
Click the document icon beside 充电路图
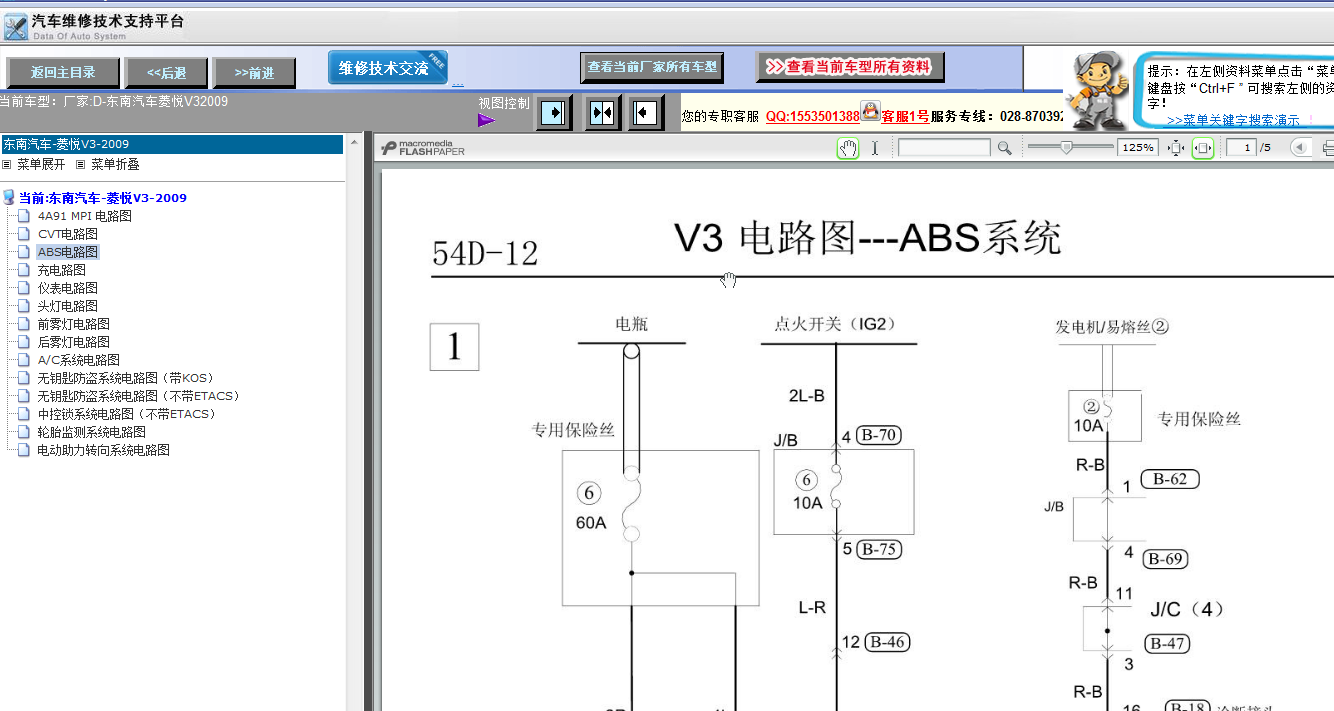point(25,270)
